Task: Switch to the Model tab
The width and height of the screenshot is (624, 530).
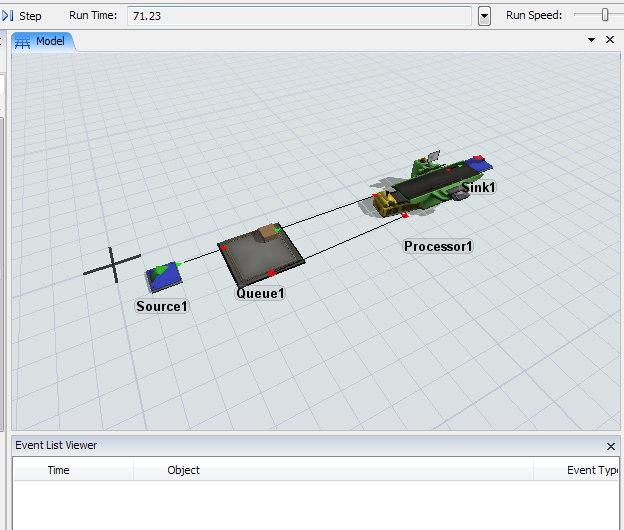Action: [x=46, y=40]
